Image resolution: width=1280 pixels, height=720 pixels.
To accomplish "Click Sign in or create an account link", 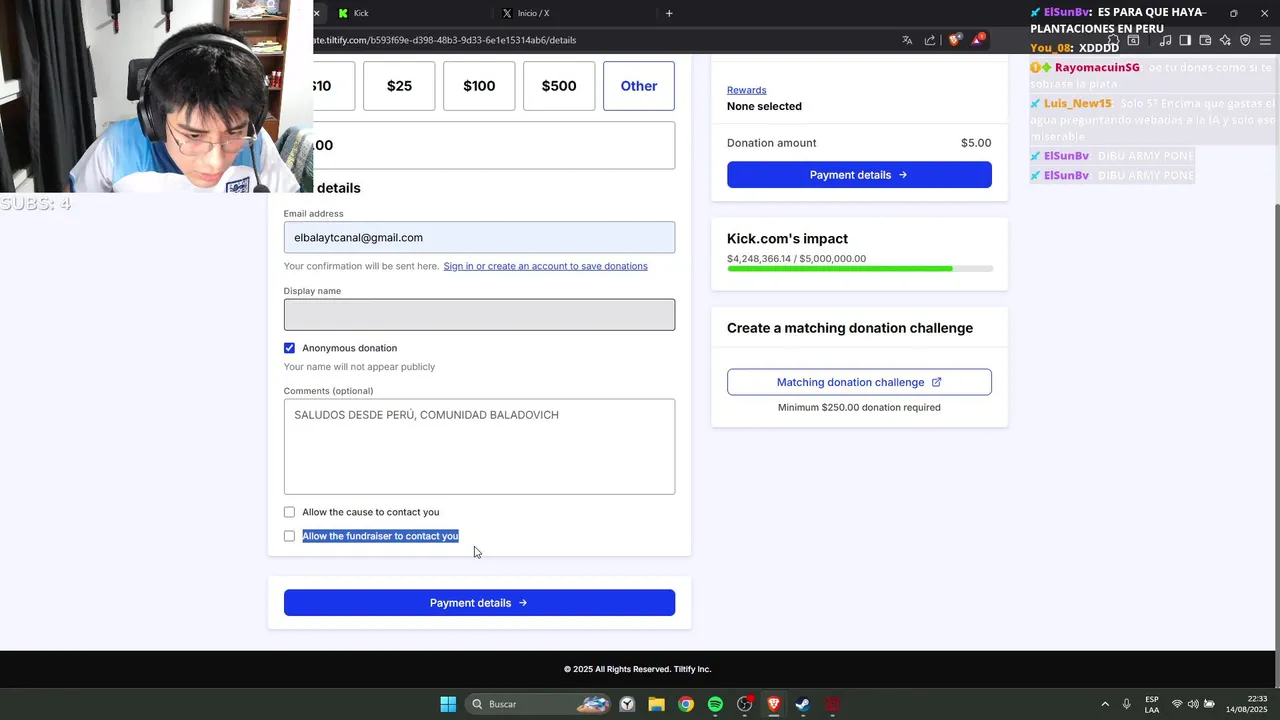I will pyautogui.click(x=545, y=266).
